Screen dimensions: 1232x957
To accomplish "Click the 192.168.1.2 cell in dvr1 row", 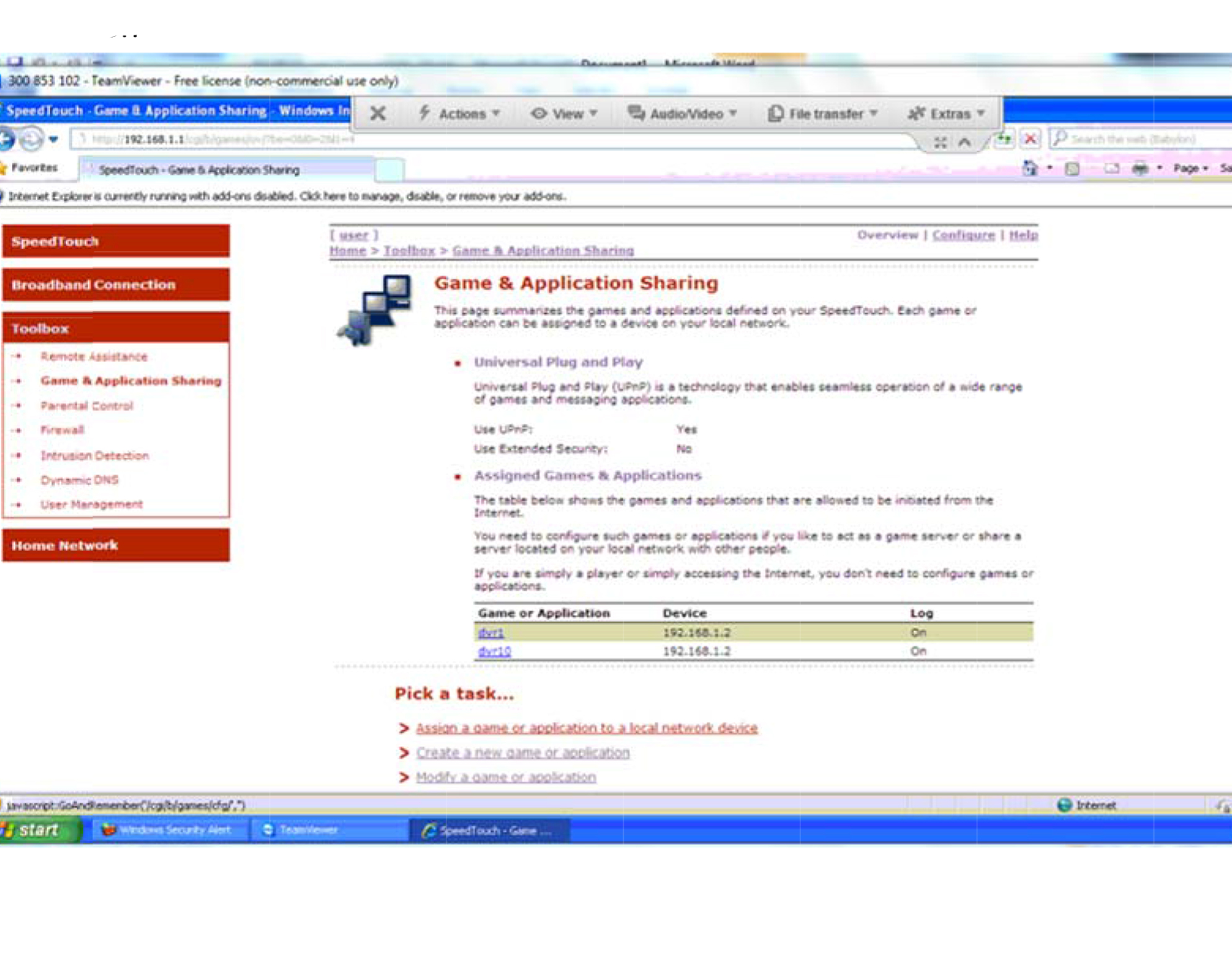I will (697, 633).
